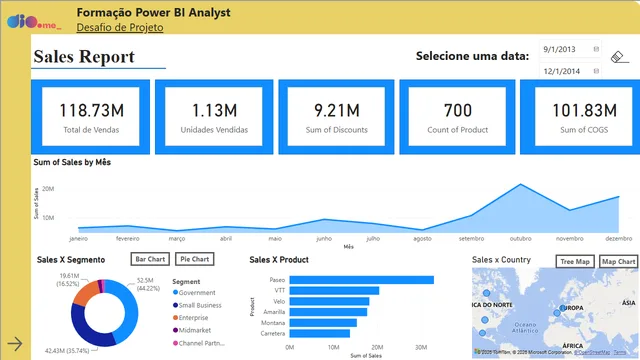
Task: Click the right arrow navigation icon
Action: pos(15,344)
